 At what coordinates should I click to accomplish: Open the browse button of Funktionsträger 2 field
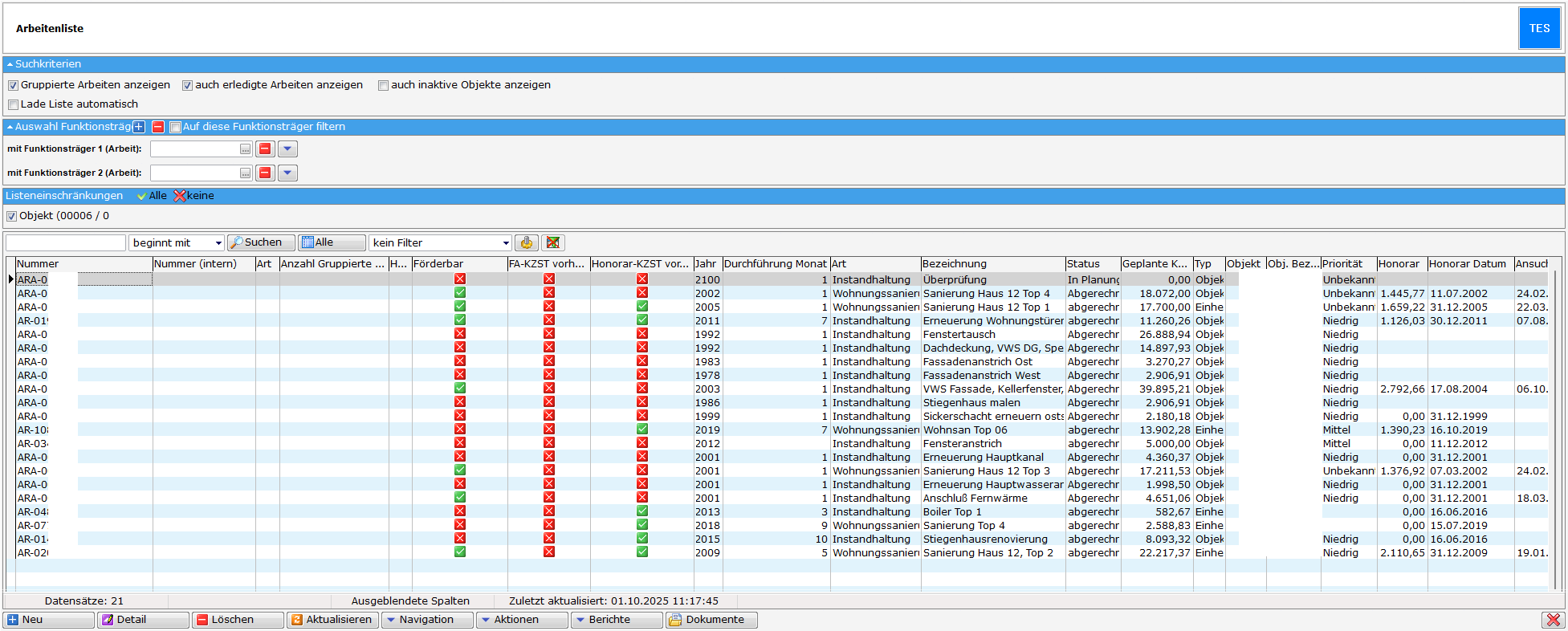pos(245,173)
